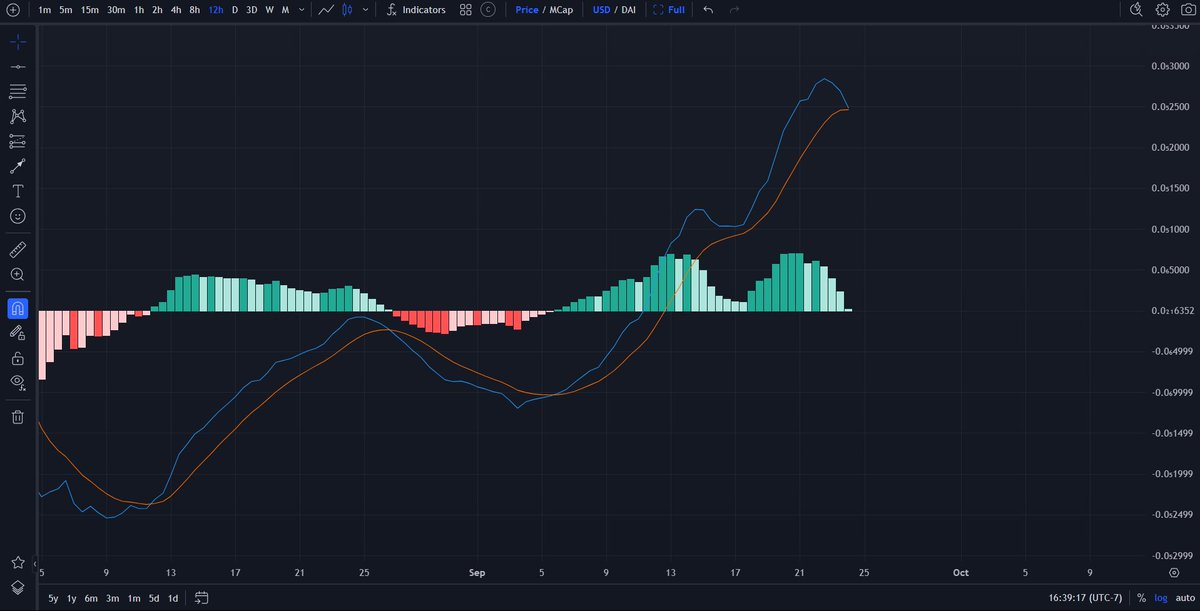This screenshot has width=1200, height=611.
Task: Select the XABCD pattern tool
Action: (x=18, y=116)
